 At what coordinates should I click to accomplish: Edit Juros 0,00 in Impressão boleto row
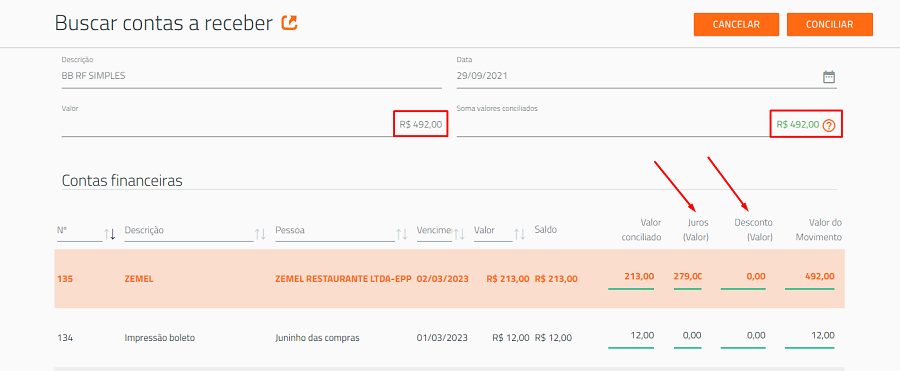(x=688, y=337)
